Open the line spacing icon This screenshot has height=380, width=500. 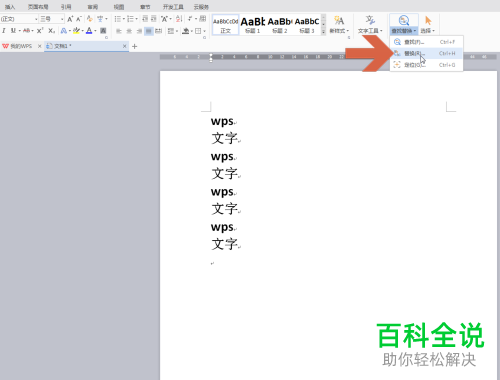(x=171, y=31)
